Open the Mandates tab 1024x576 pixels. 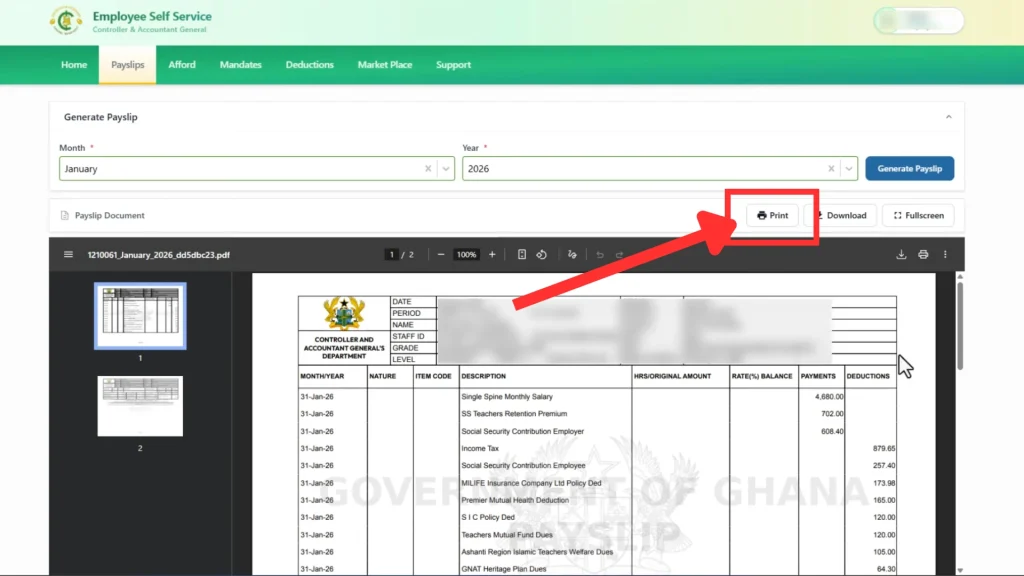[240, 65]
